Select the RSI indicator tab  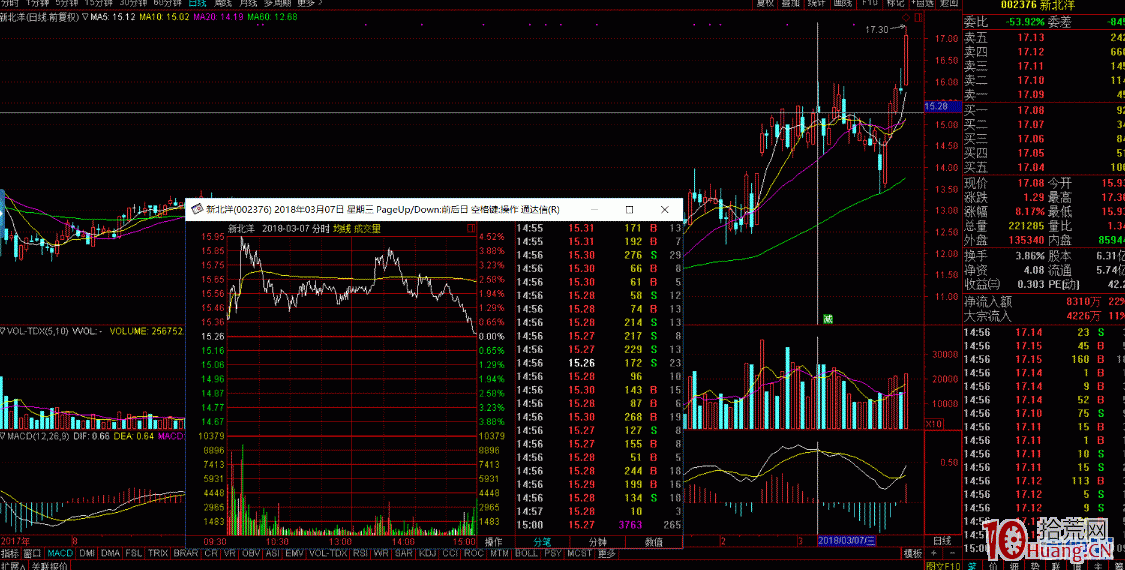(x=358, y=553)
